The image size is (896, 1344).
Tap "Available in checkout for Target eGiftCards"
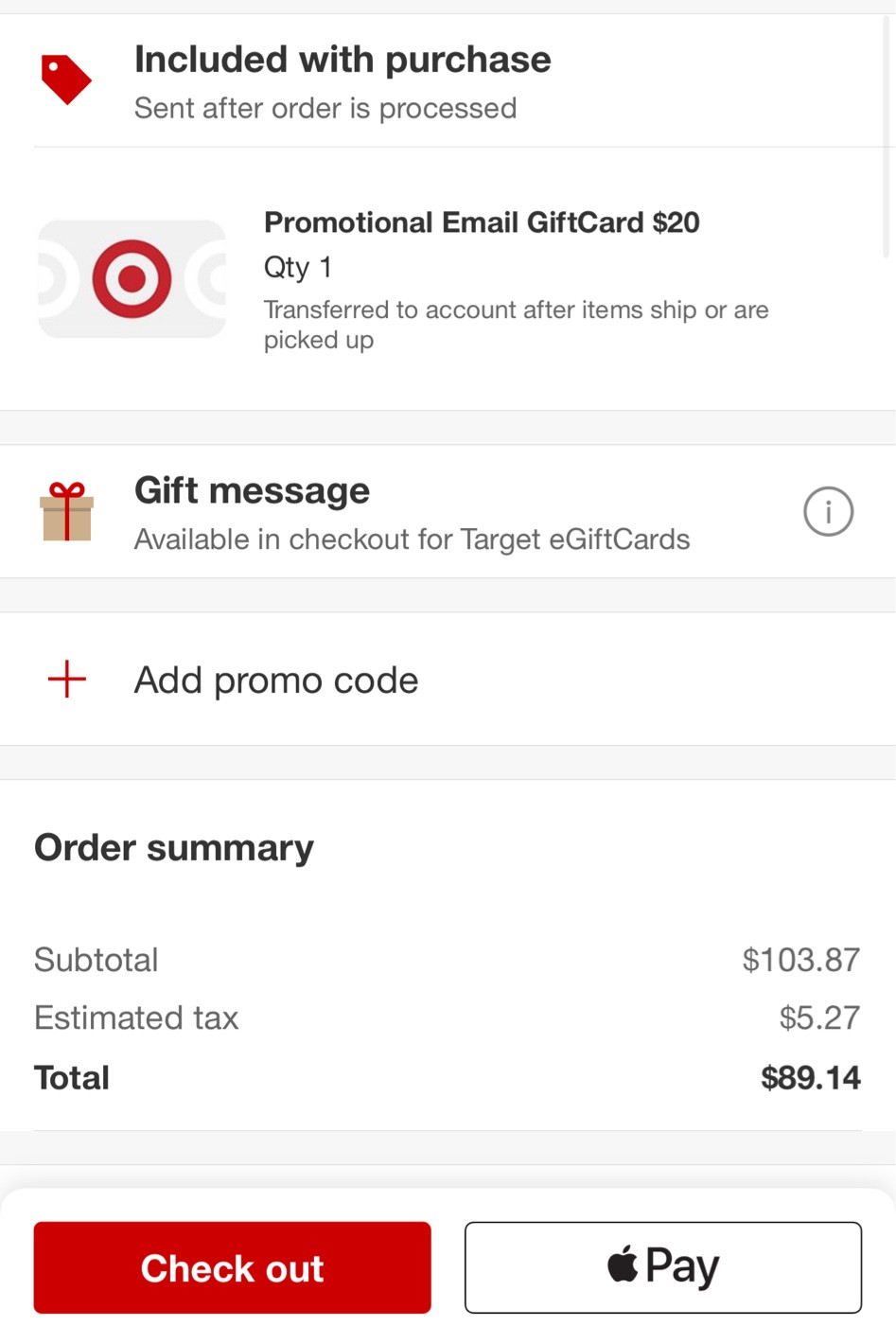412,539
